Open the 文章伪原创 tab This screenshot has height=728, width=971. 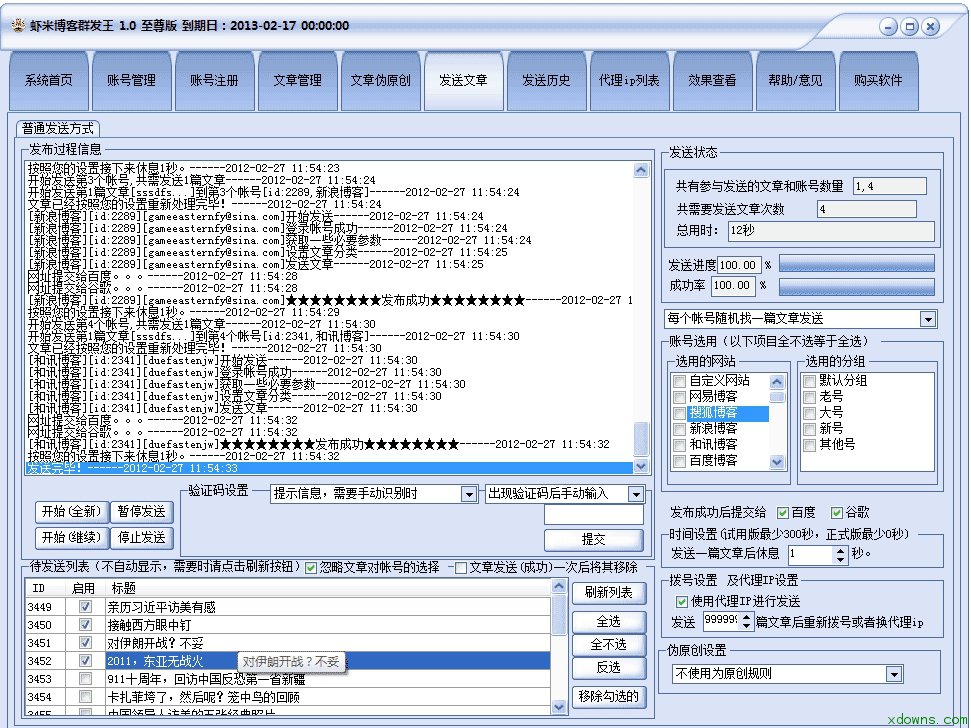(380, 80)
